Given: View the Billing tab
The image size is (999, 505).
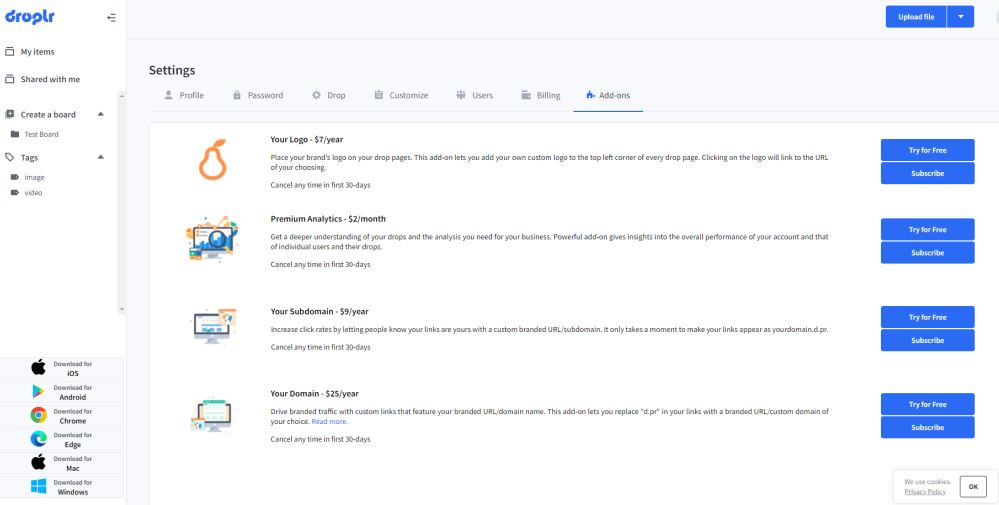Looking at the screenshot, I should point(541,95).
